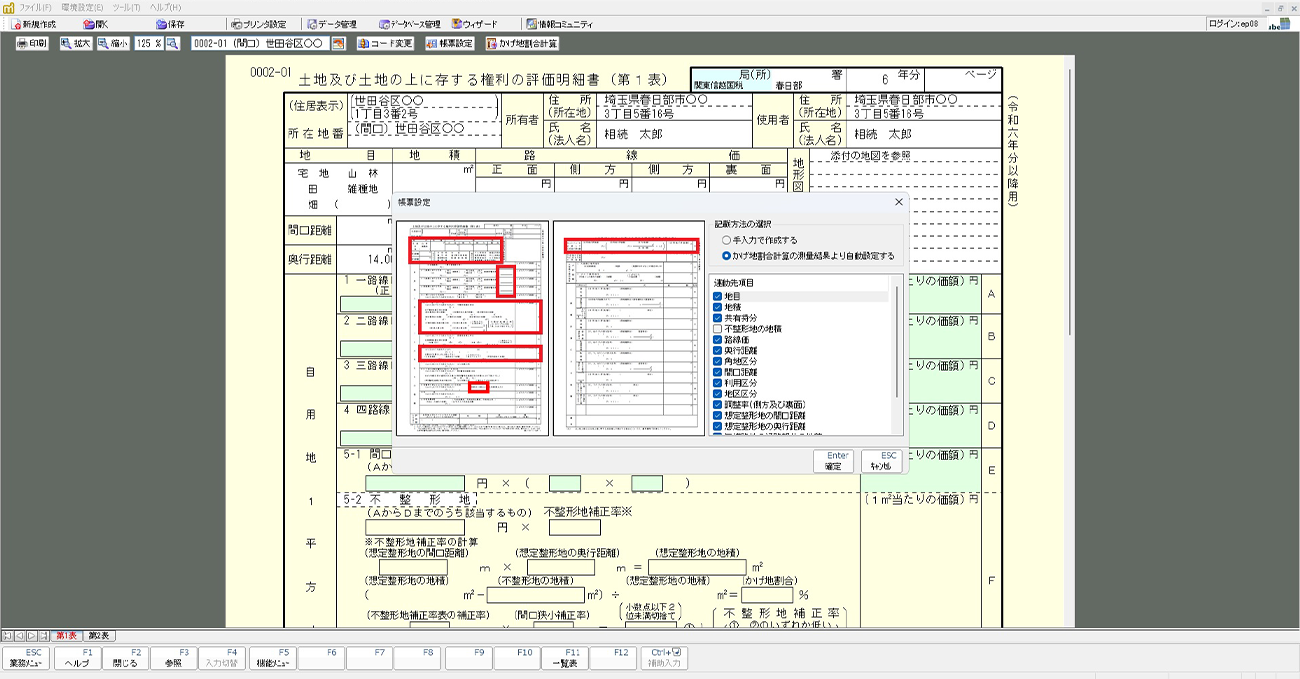Enable the 不整形地の地積 checkbox
Image resolution: width=1300 pixels, height=679 pixels.
point(717,328)
